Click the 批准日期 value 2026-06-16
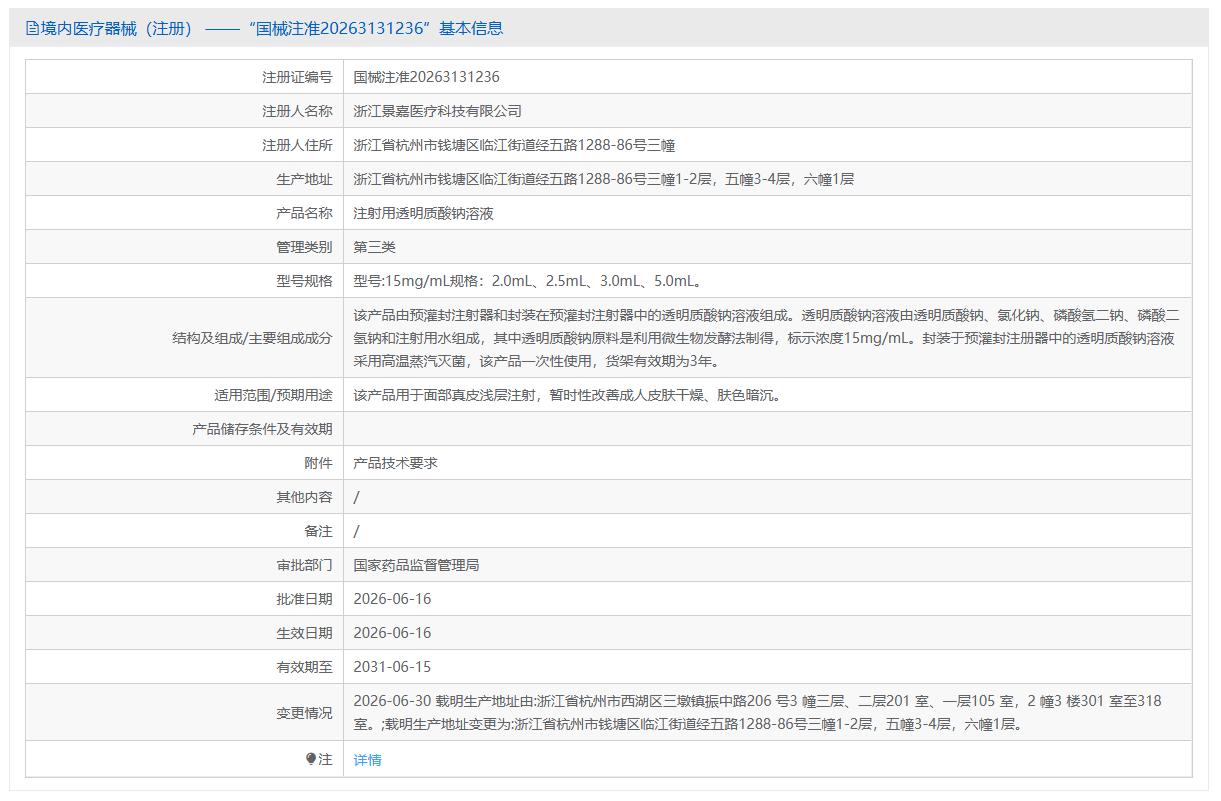The height and width of the screenshot is (801, 1221). tap(393, 599)
